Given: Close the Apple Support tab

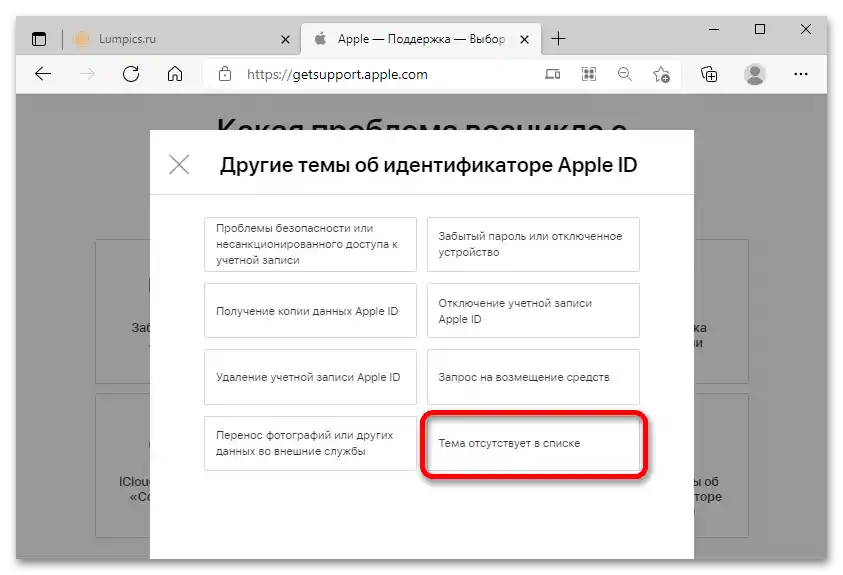Looking at the screenshot, I should pos(525,39).
